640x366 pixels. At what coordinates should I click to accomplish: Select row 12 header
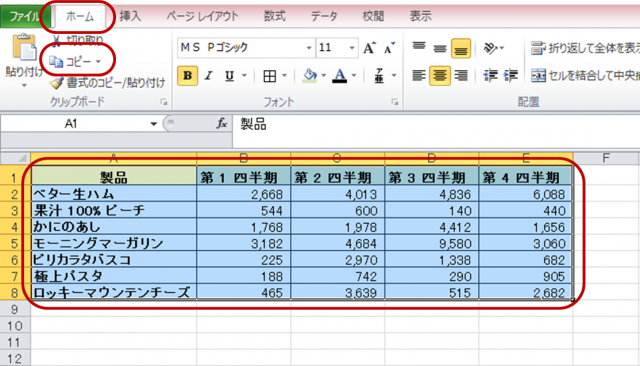[15, 359]
